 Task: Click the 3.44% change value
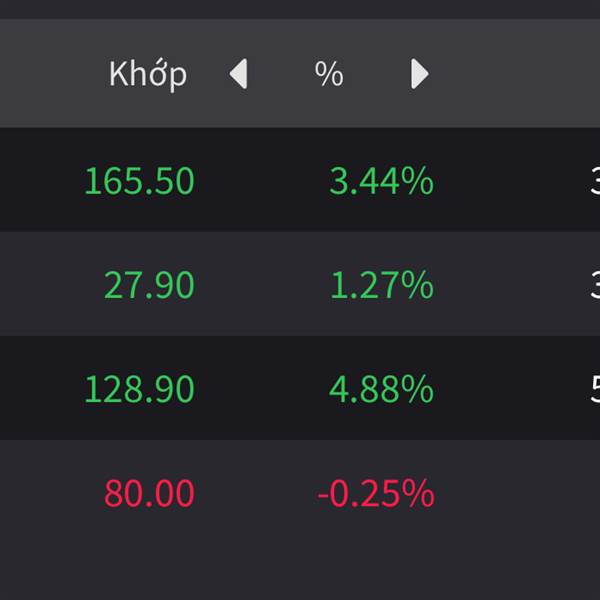click(x=381, y=181)
